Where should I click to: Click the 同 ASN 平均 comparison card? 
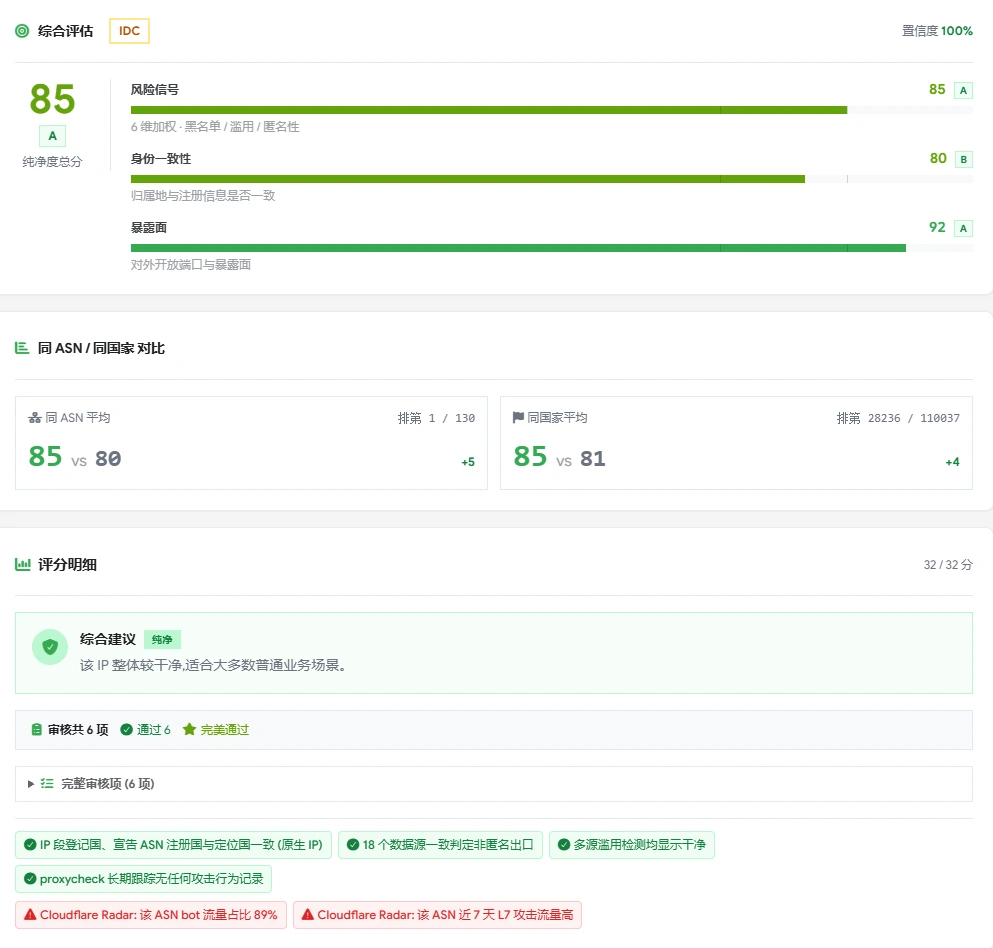click(x=251, y=443)
